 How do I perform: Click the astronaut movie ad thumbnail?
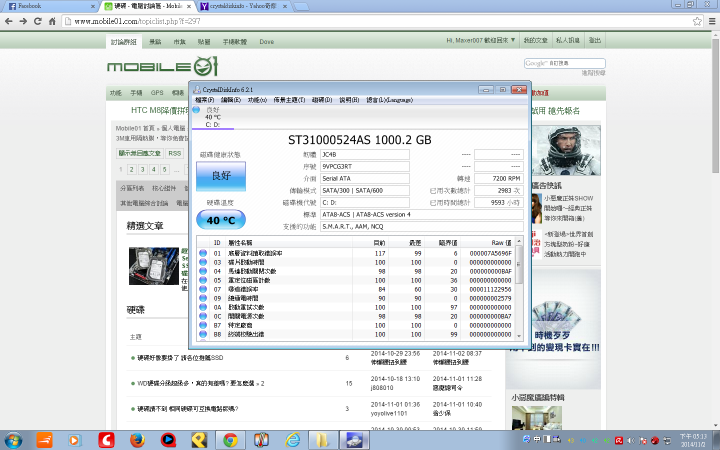coord(566,151)
